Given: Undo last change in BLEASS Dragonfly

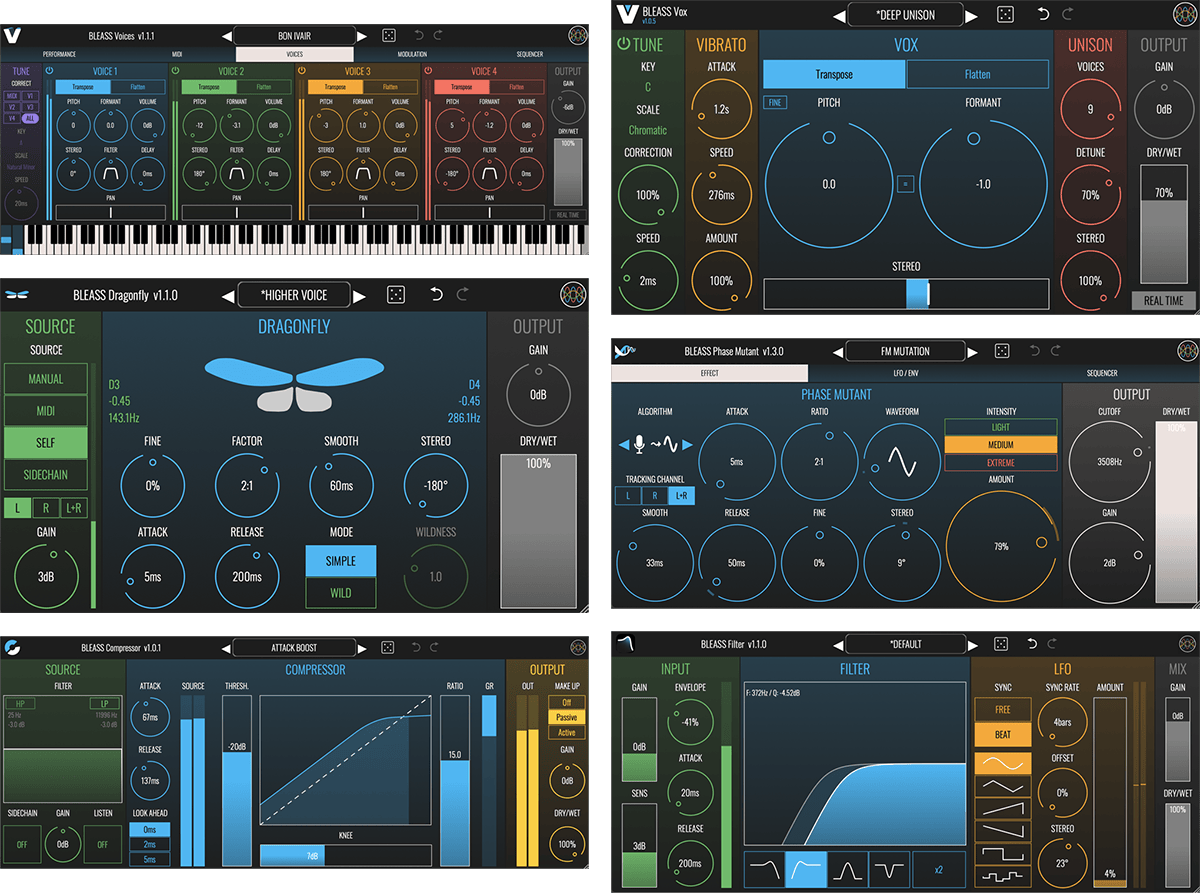Looking at the screenshot, I should tap(436, 294).
